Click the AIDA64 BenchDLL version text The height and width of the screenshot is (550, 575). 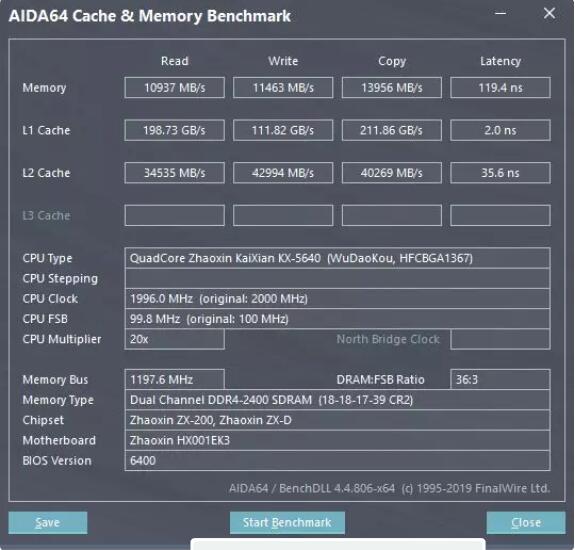[x=389, y=488]
